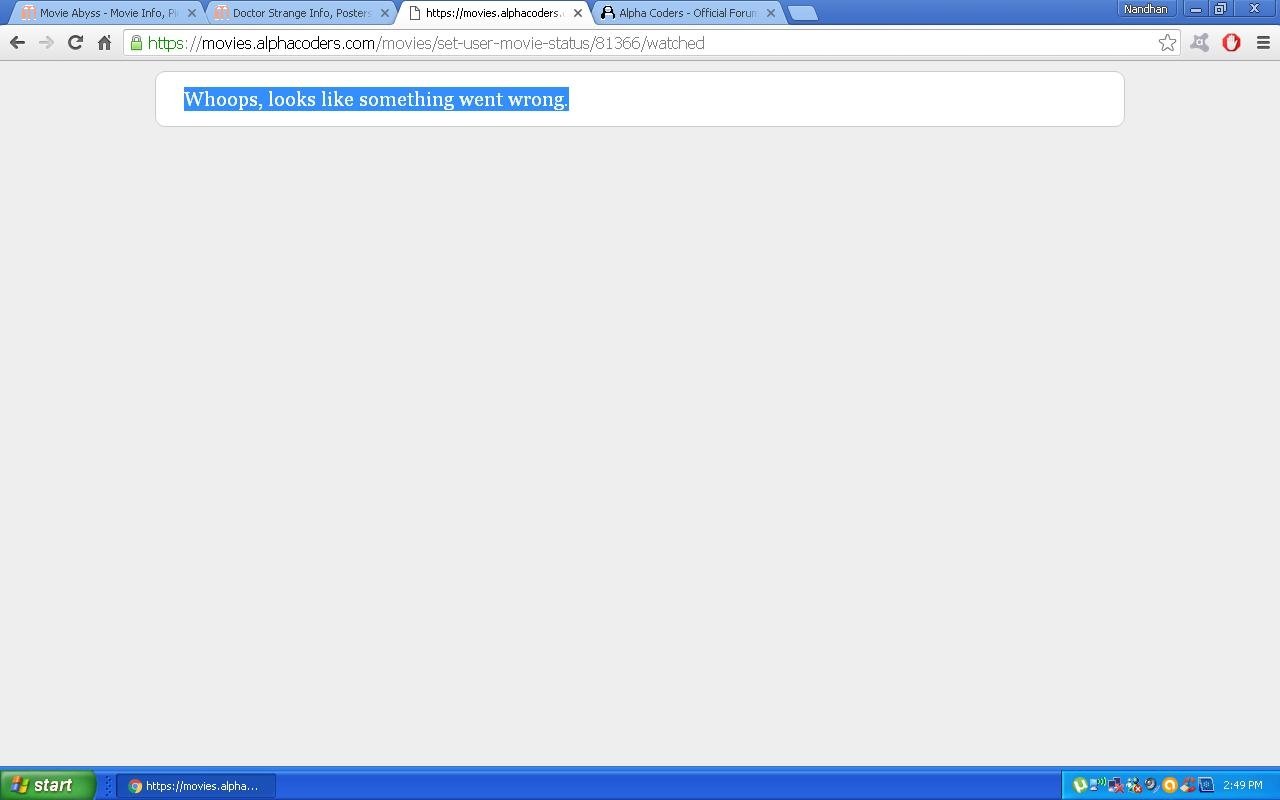The image size is (1280, 800).
Task: Open the Chrome hamburger menu
Action: (1263, 43)
